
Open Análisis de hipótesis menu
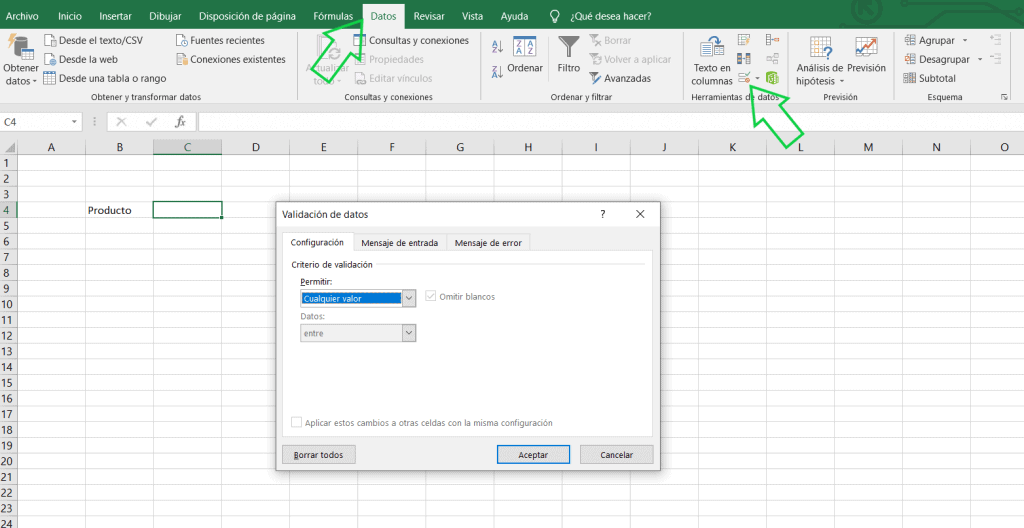click(x=820, y=61)
